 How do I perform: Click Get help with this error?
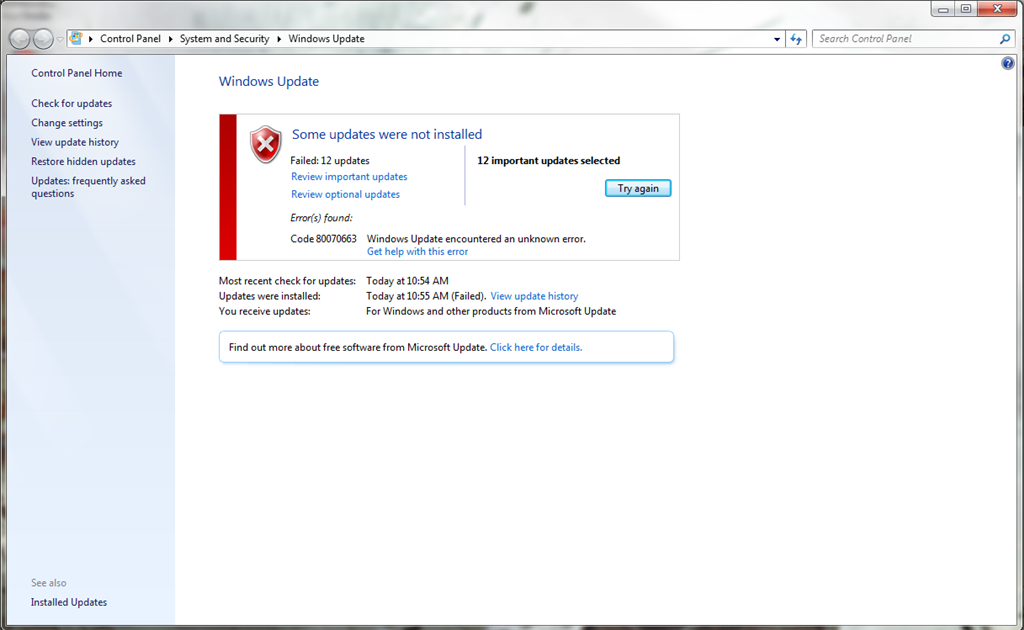417,251
